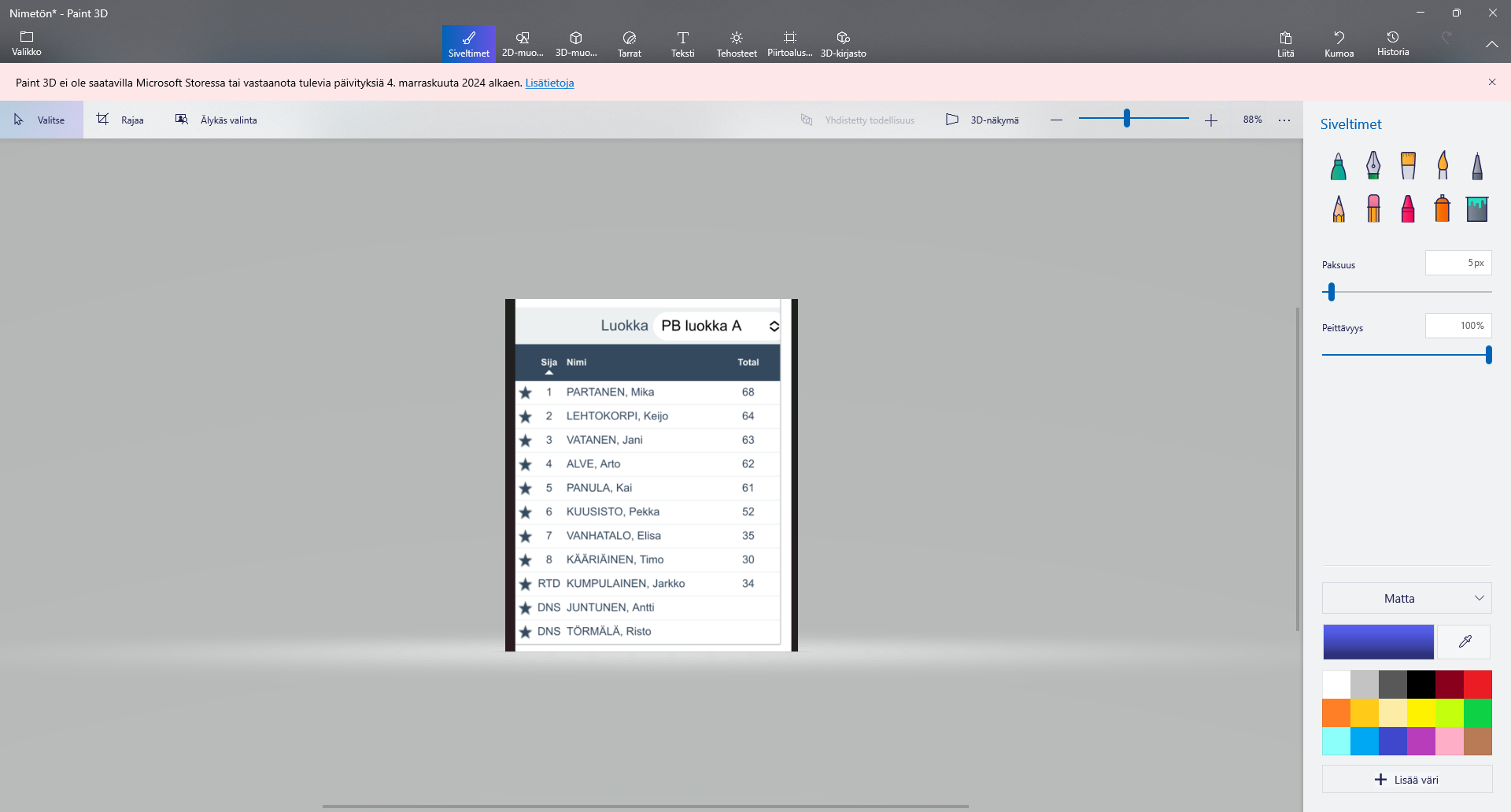The height and width of the screenshot is (812, 1511).
Task: Collapse the top ribbon with chevron
Action: tap(1491, 44)
